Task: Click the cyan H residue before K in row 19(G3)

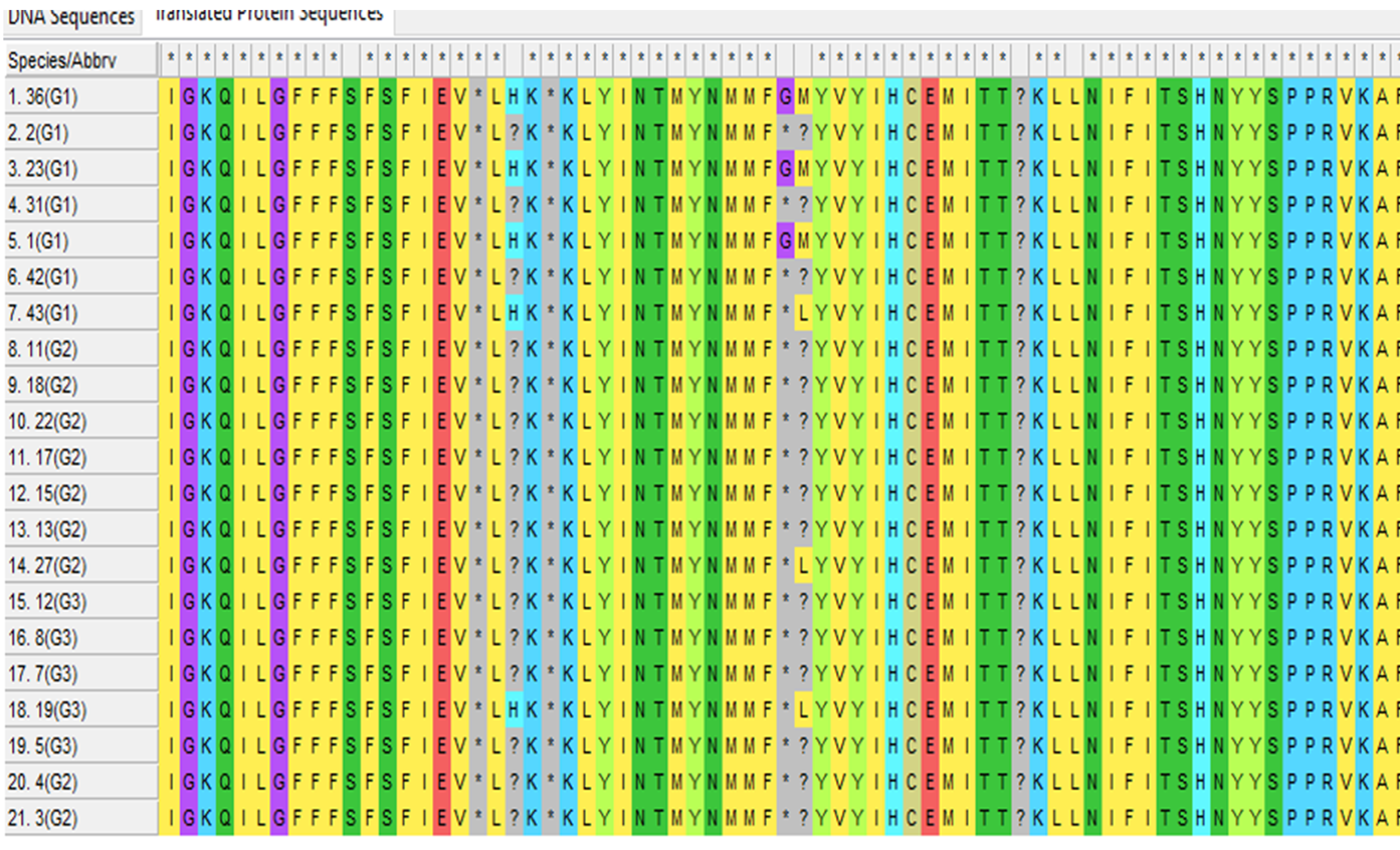Action: [x=514, y=710]
